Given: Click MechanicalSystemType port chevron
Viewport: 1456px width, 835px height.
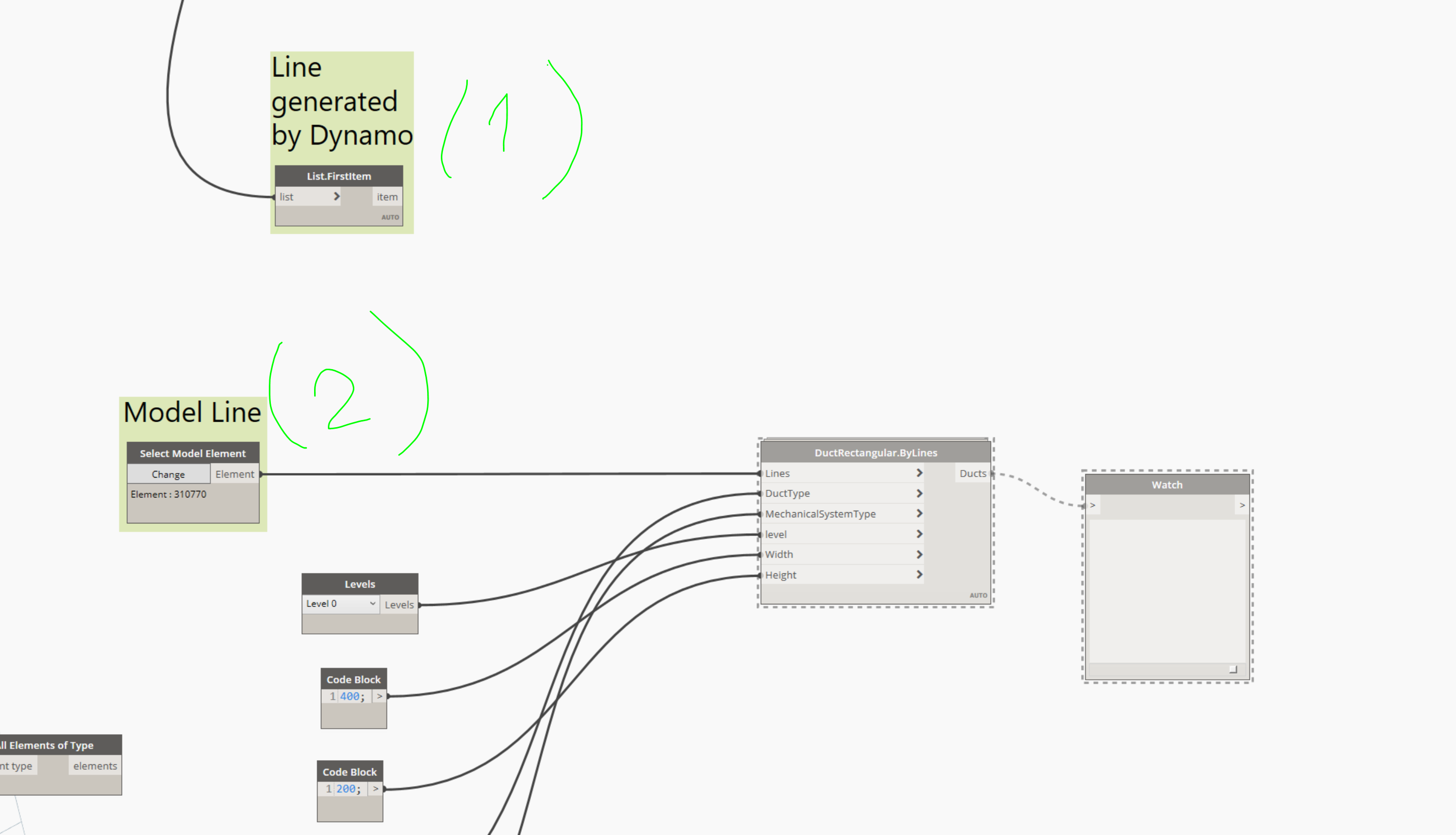Looking at the screenshot, I should [x=919, y=514].
